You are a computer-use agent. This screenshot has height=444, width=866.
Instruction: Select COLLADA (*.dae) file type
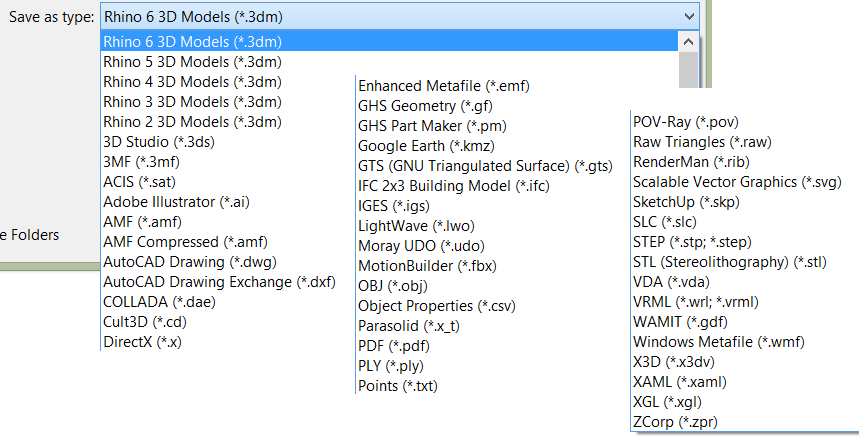pyautogui.click(x=159, y=302)
